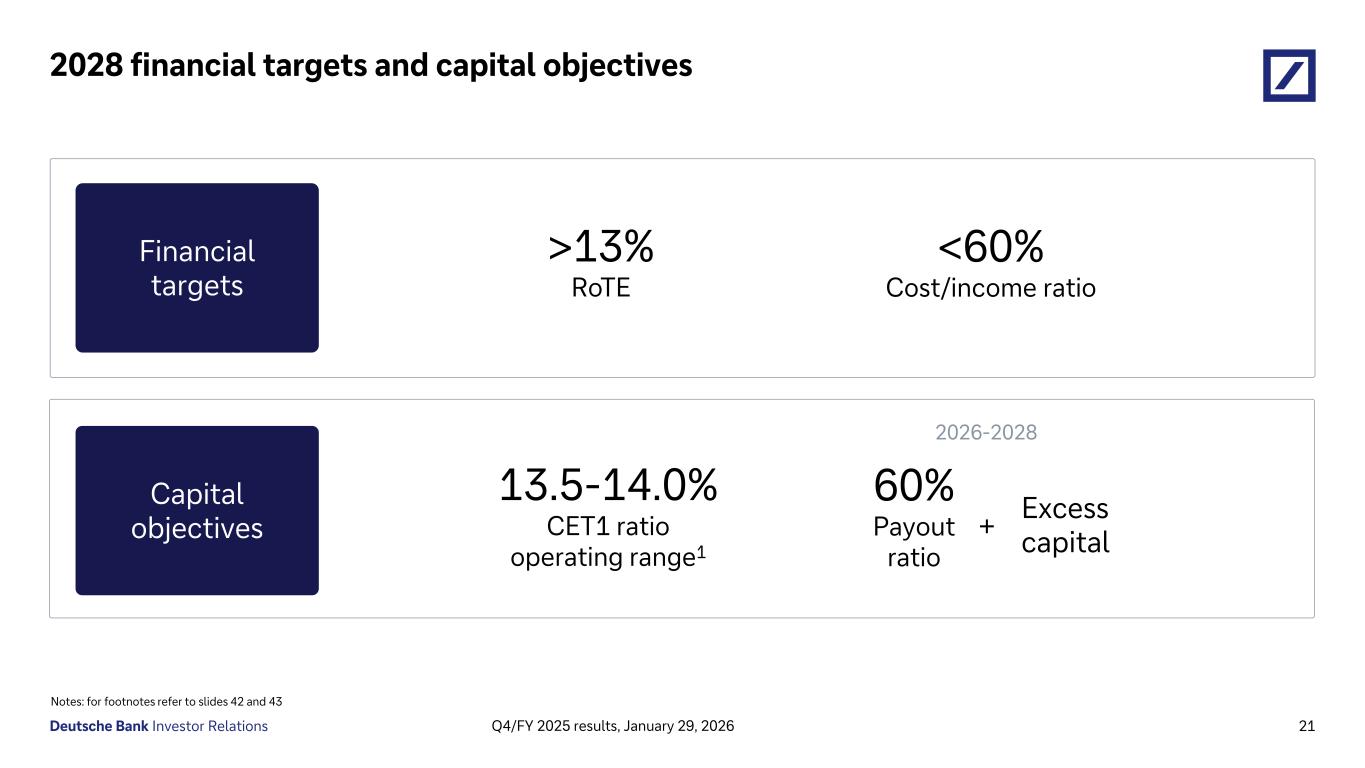Screen dimensions: 1365x768
Task: Click the CET1 ratio operating range label
Action: (603, 541)
